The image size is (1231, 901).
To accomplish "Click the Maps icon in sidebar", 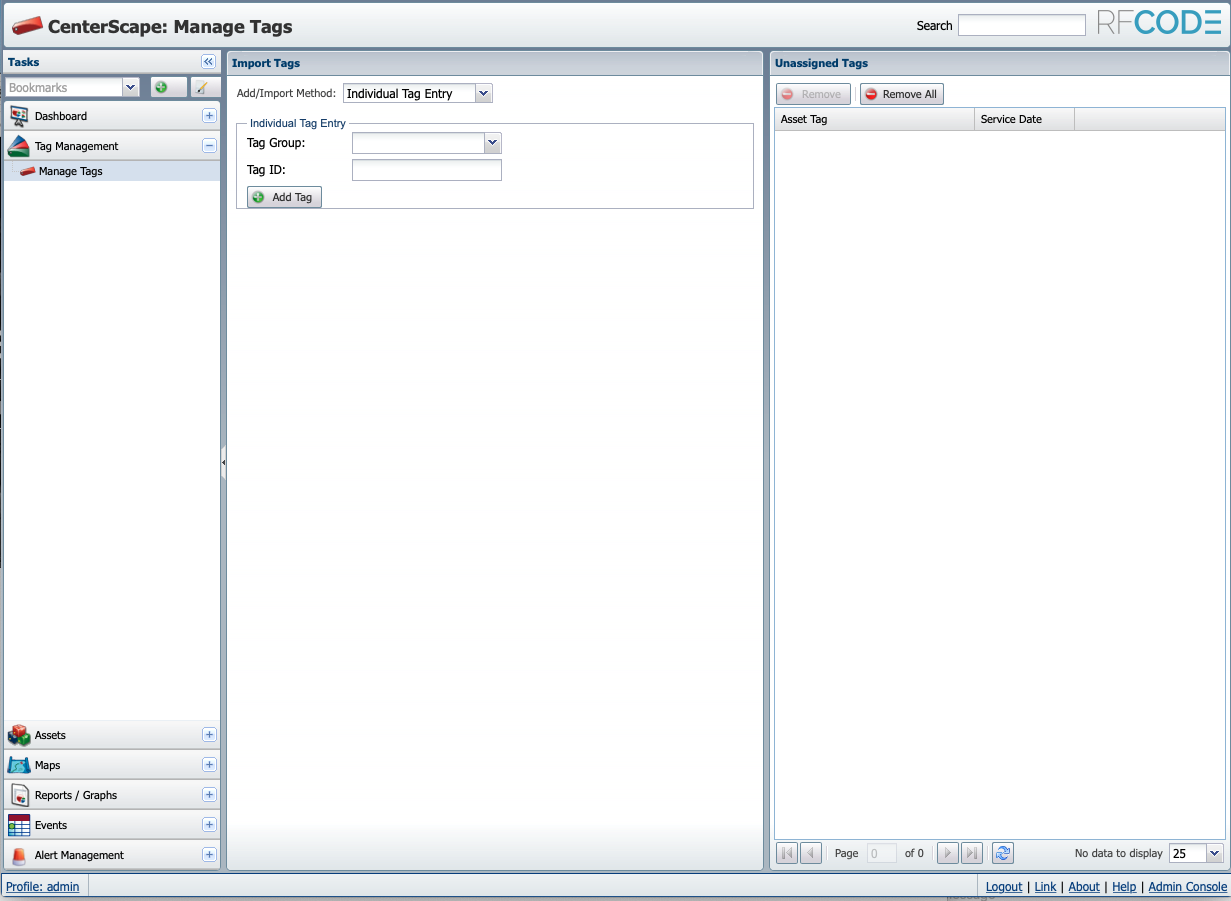I will (19, 765).
